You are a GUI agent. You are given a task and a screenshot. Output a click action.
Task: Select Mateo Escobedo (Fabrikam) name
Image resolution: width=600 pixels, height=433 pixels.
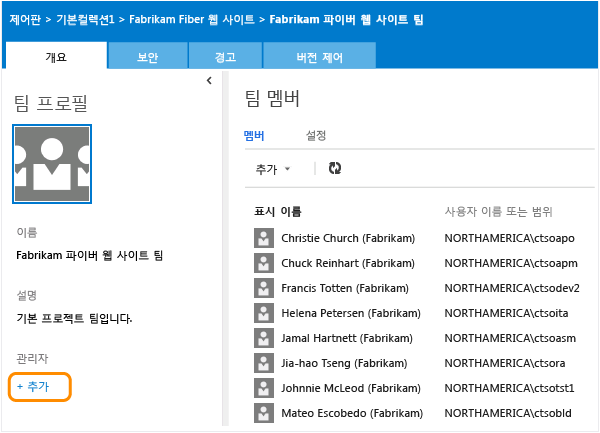click(352, 413)
